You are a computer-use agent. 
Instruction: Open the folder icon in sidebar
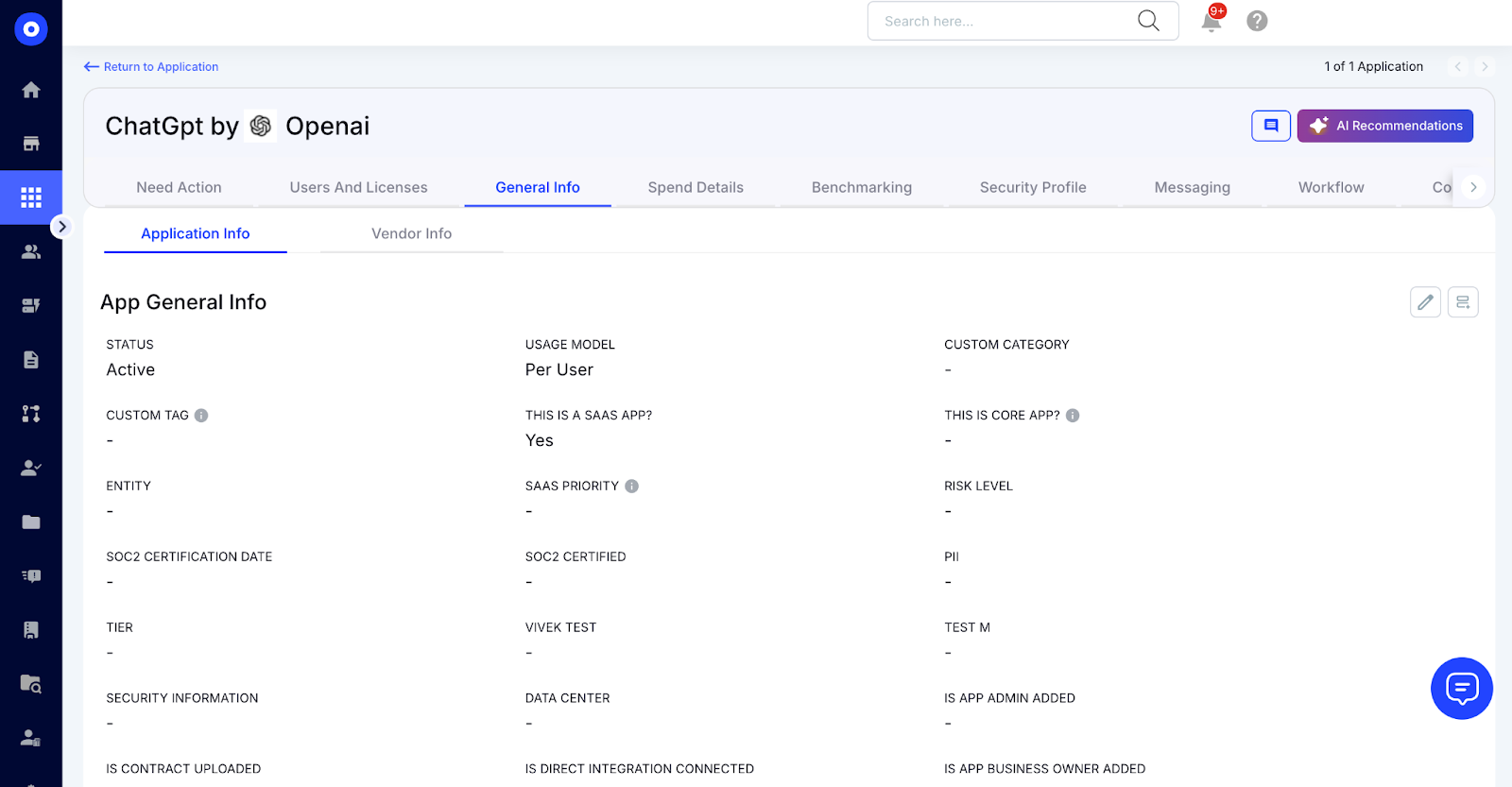[x=31, y=522]
